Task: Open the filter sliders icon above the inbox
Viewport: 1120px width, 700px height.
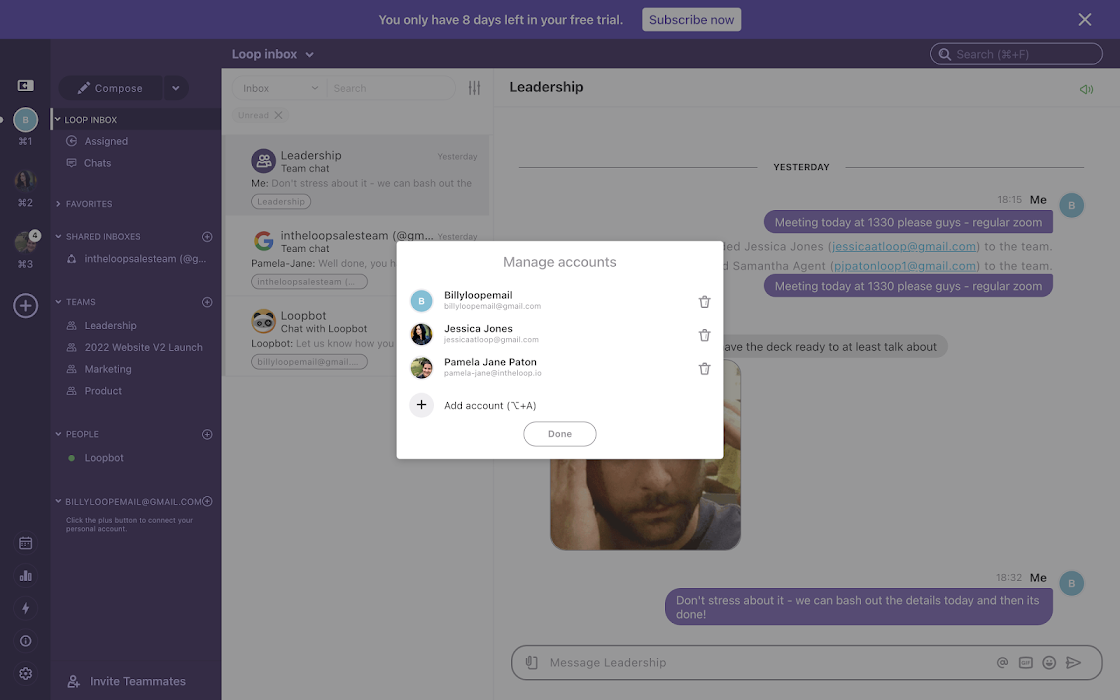Action: tap(474, 87)
